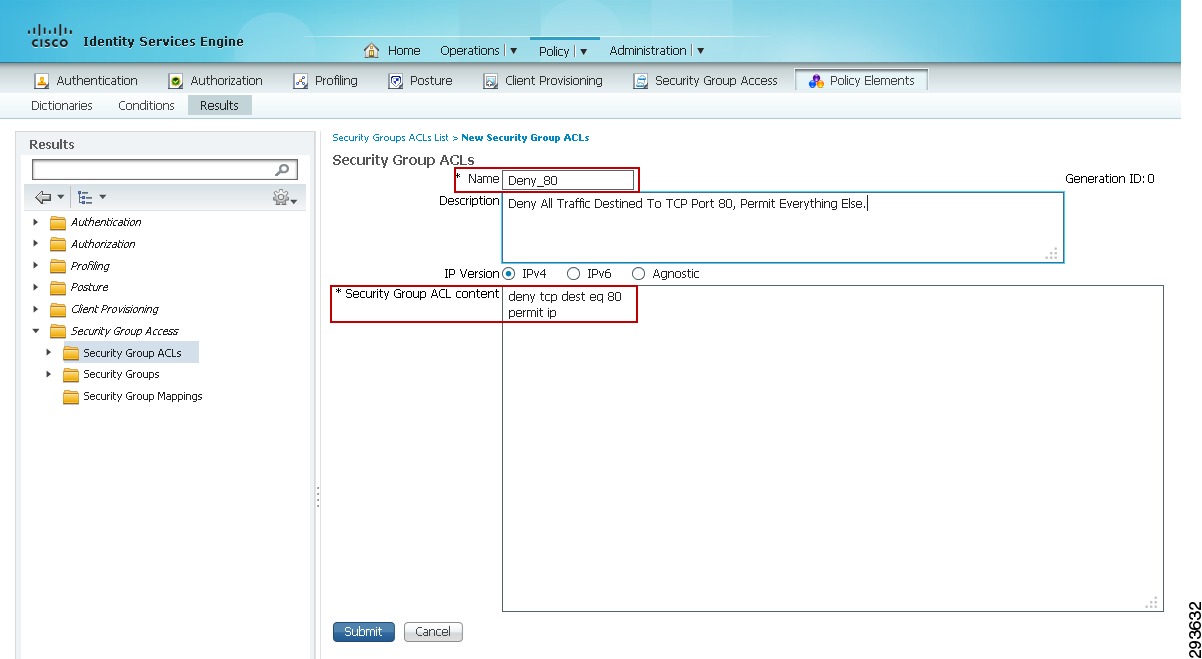Select the IPv6 radio button
This screenshot has height=659, width=1202.
tap(574, 274)
